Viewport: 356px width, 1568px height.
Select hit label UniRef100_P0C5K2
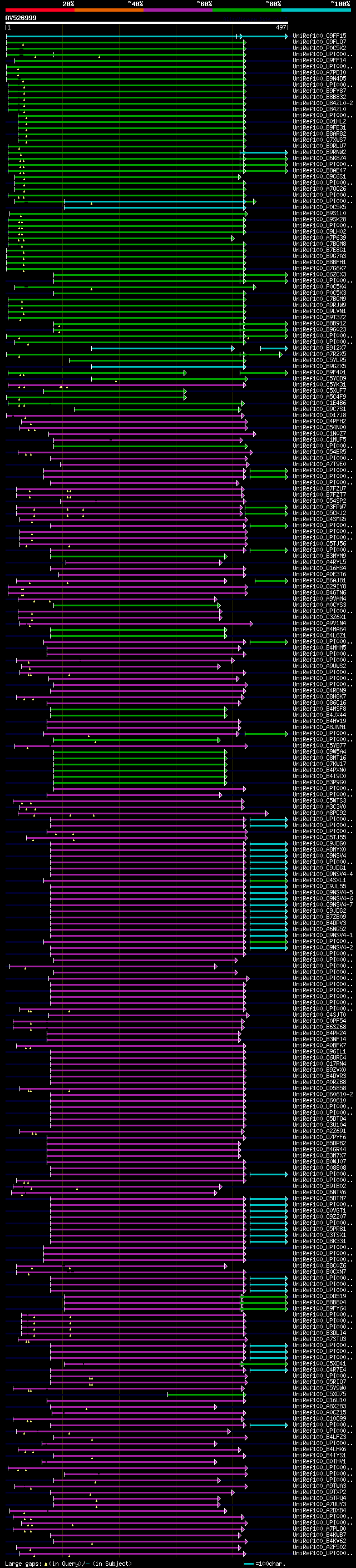click(x=319, y=49)
